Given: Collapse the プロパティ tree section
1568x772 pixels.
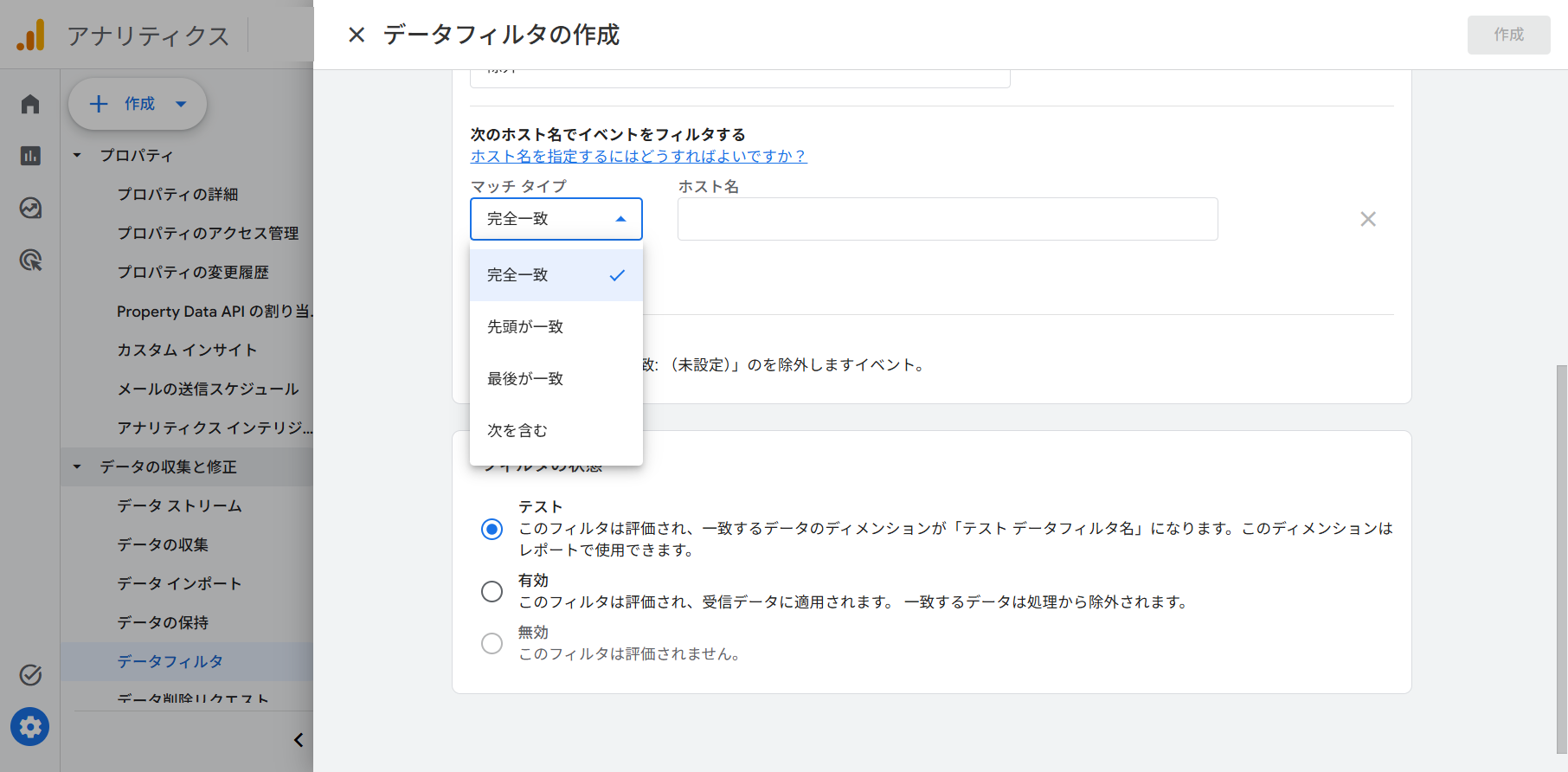Looking at the screenshot, I should 77,156.
